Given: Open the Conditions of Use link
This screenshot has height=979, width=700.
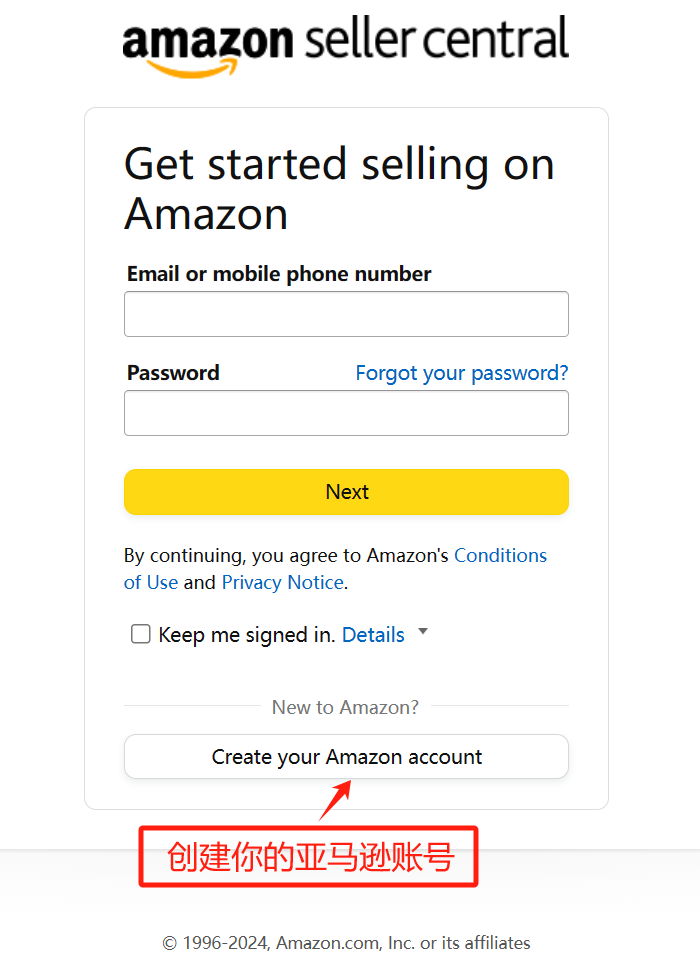Looking at the screenshot, I should pos(500,556).
